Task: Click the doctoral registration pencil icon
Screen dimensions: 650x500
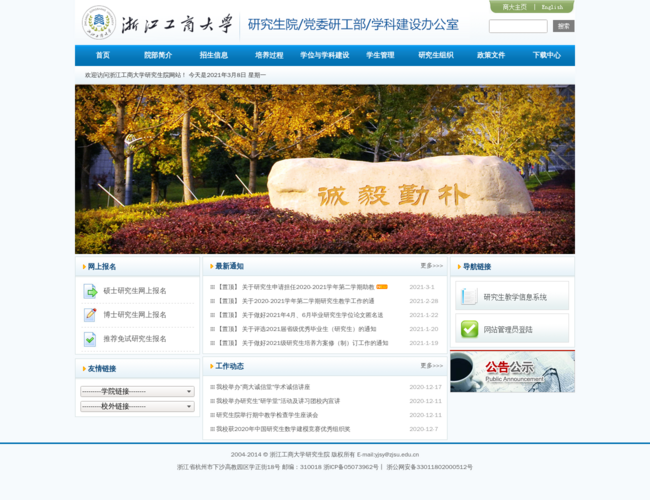Action: [x=90, y=315]
